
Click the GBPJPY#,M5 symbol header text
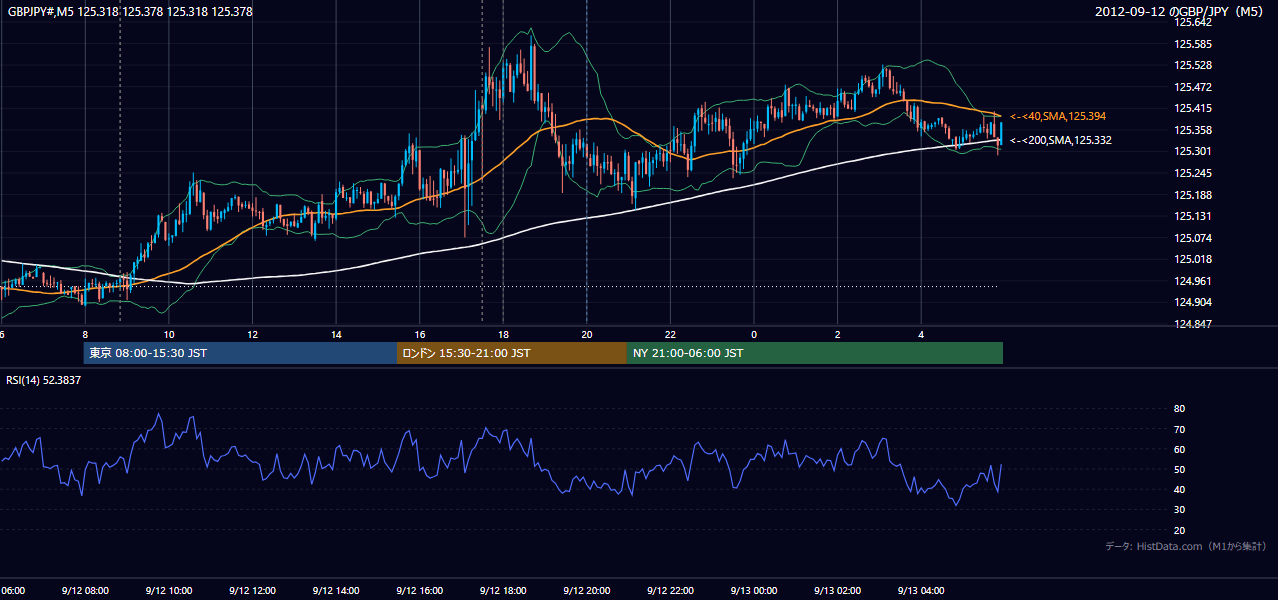(x=130, y=12)
